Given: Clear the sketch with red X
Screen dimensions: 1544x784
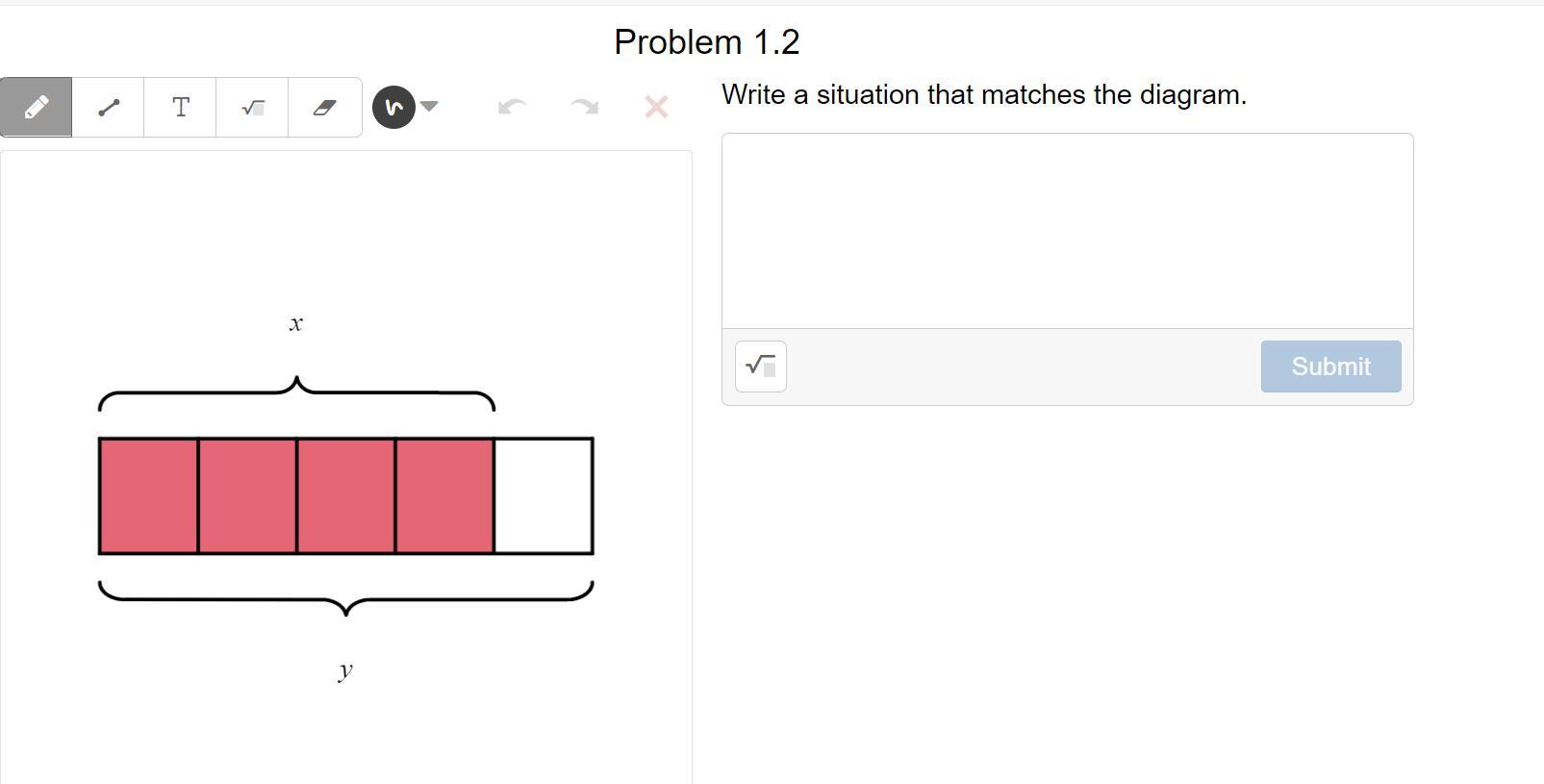Looking at the screenshot, I should click(x=656, y=107).
